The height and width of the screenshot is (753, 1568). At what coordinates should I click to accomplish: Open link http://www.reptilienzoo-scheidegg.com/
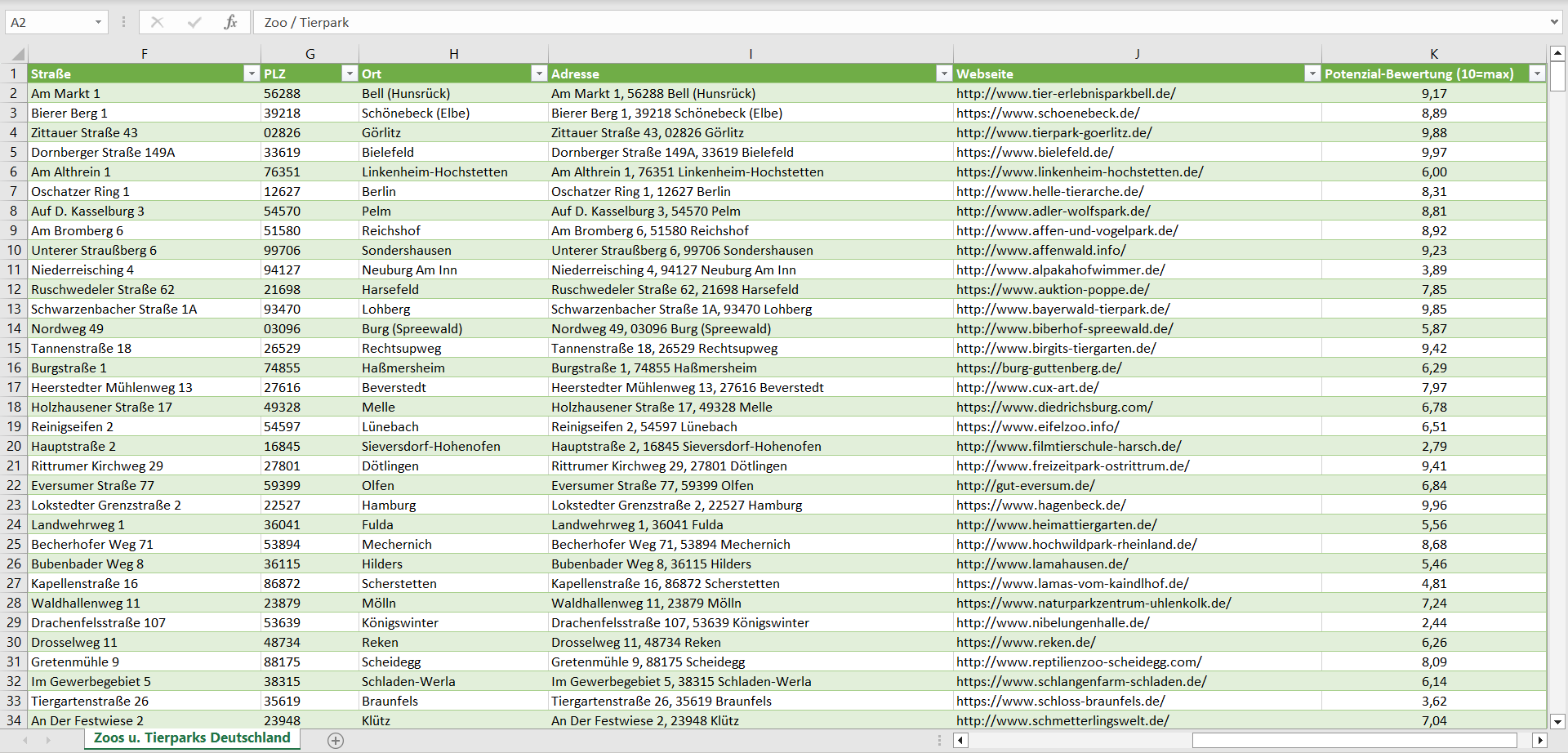[1079, 662]
